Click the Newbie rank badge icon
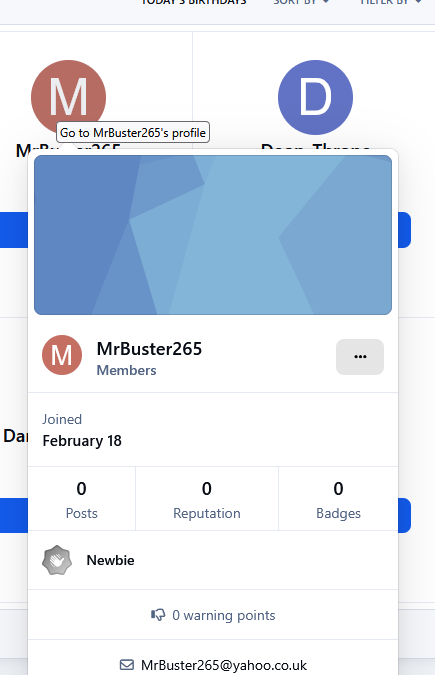The width and height of the screenshot is (435, 675). point(57,560)
